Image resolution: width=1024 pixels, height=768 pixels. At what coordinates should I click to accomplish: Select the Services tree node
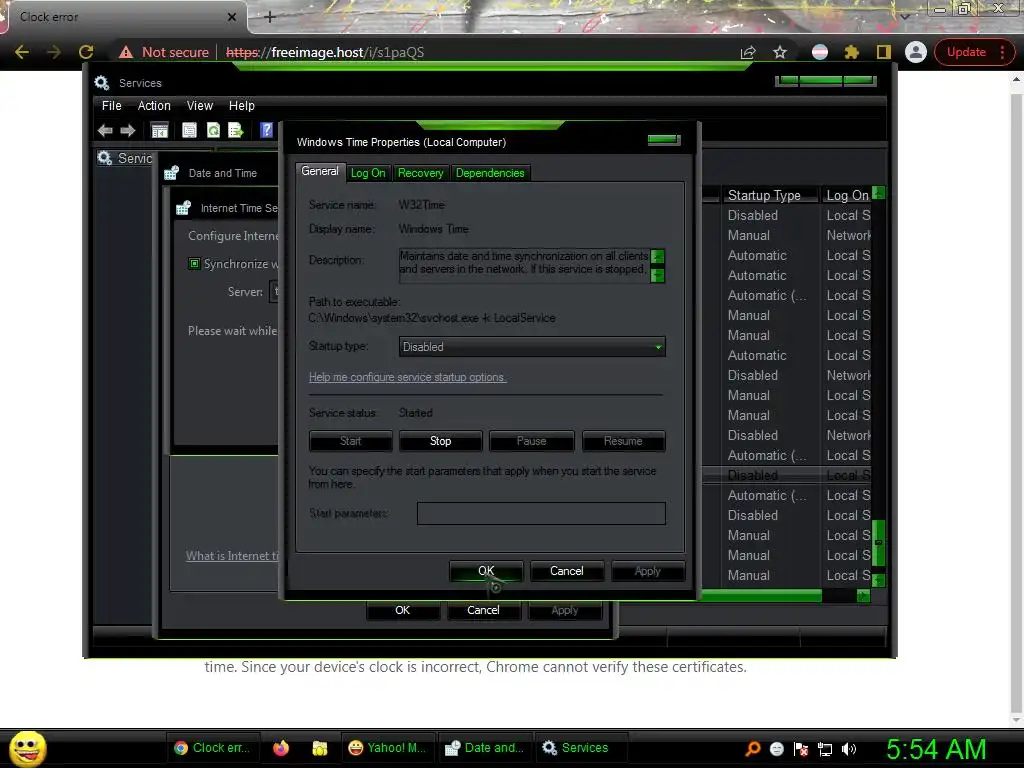125,158
